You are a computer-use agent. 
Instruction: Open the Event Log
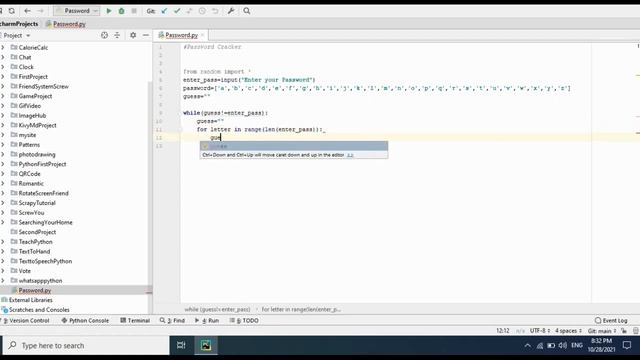(611, 320)
